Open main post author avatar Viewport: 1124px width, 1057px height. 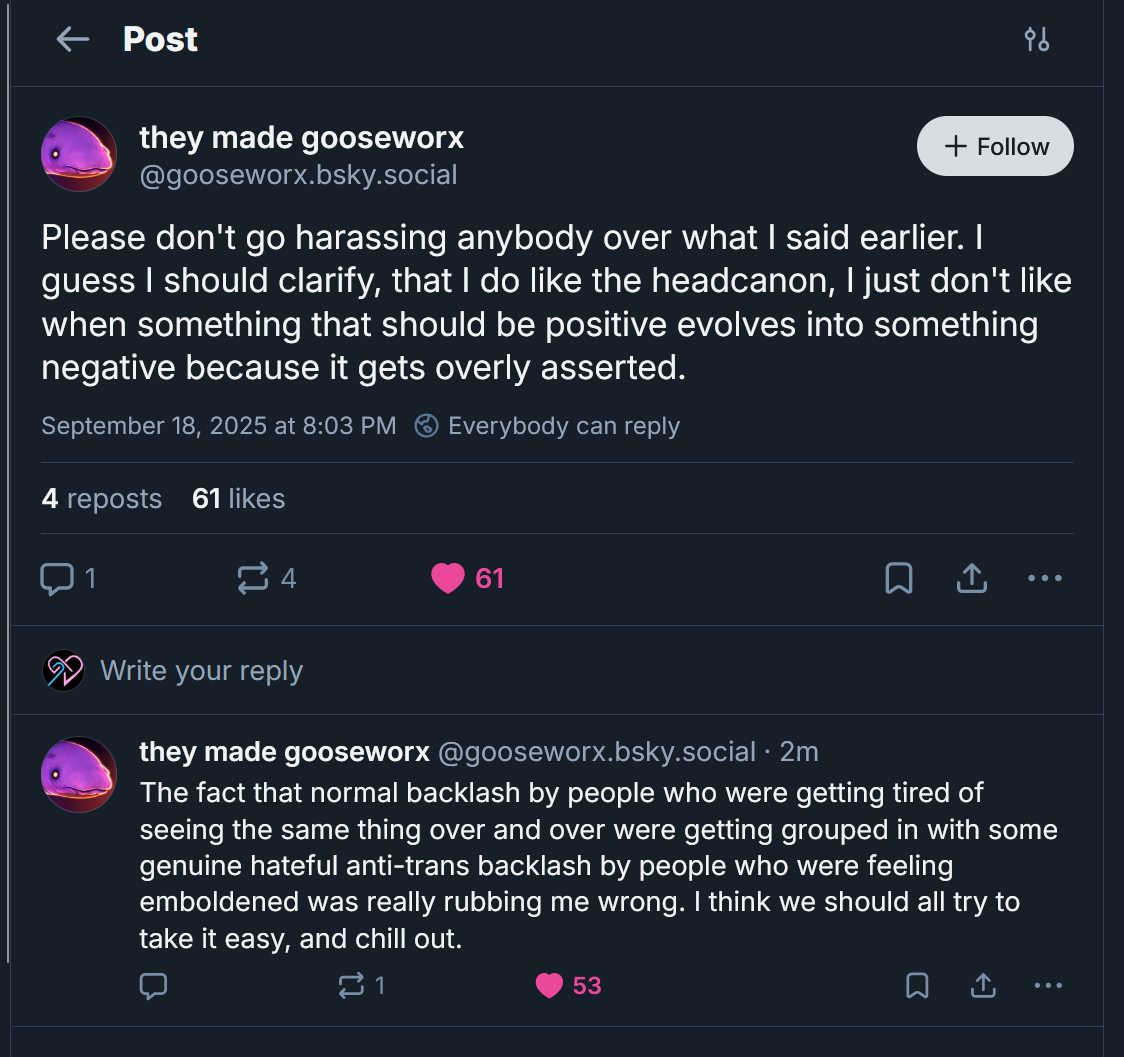tap(79, 154)
